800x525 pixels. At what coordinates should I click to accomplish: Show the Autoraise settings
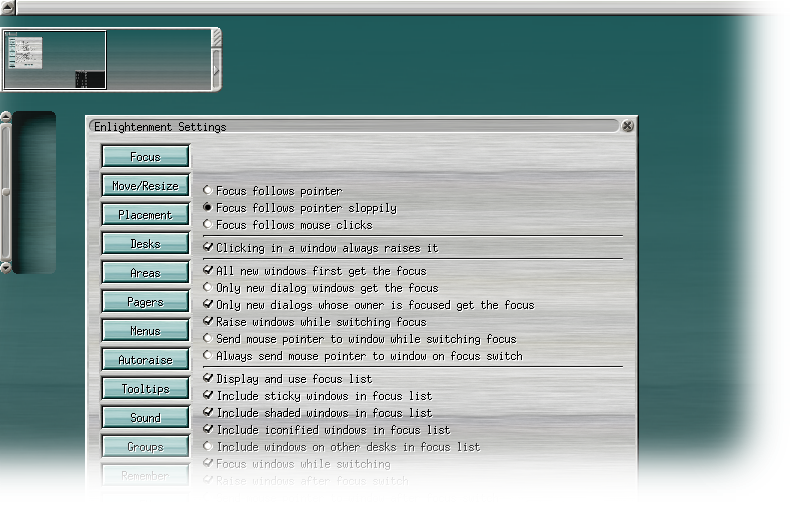pos(145,360)
